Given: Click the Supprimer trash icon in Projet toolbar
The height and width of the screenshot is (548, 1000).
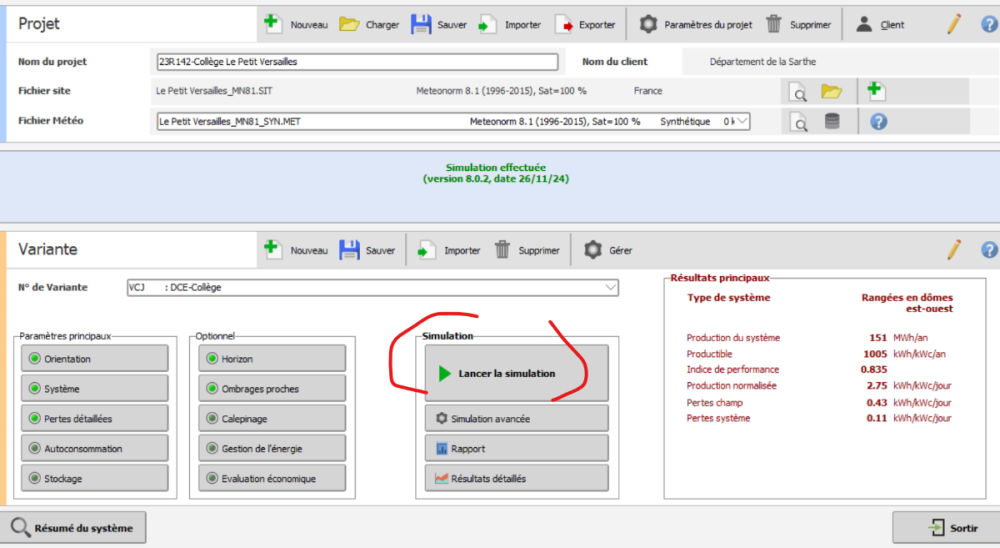Looking at the screenshot, I should (x=774, y=24).
